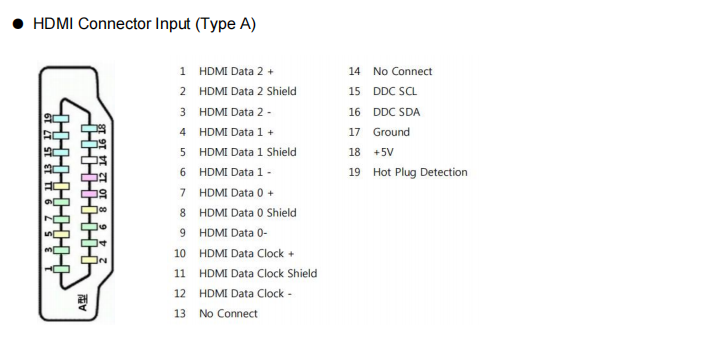Screen dimensions: 710x363
Task: Select pin 1 in the connector diagram
Action: (61, 269)
